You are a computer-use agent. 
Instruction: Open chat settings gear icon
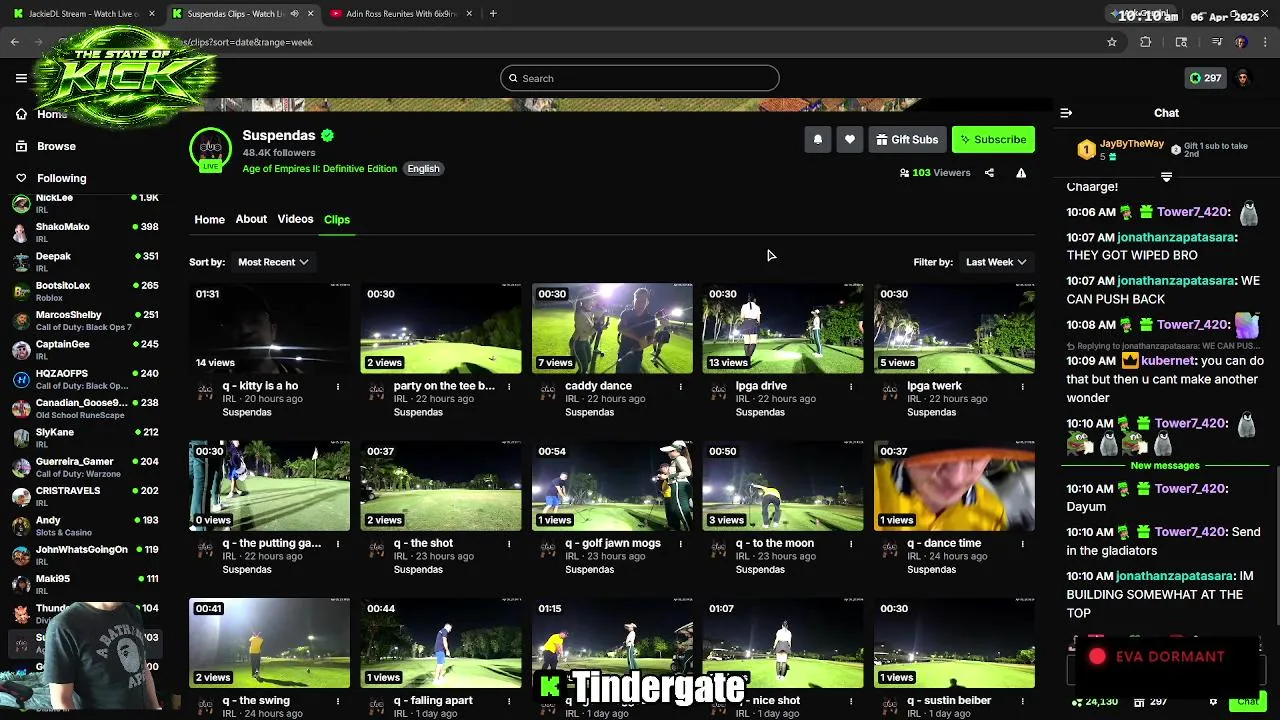click(x=1213, y=702)
